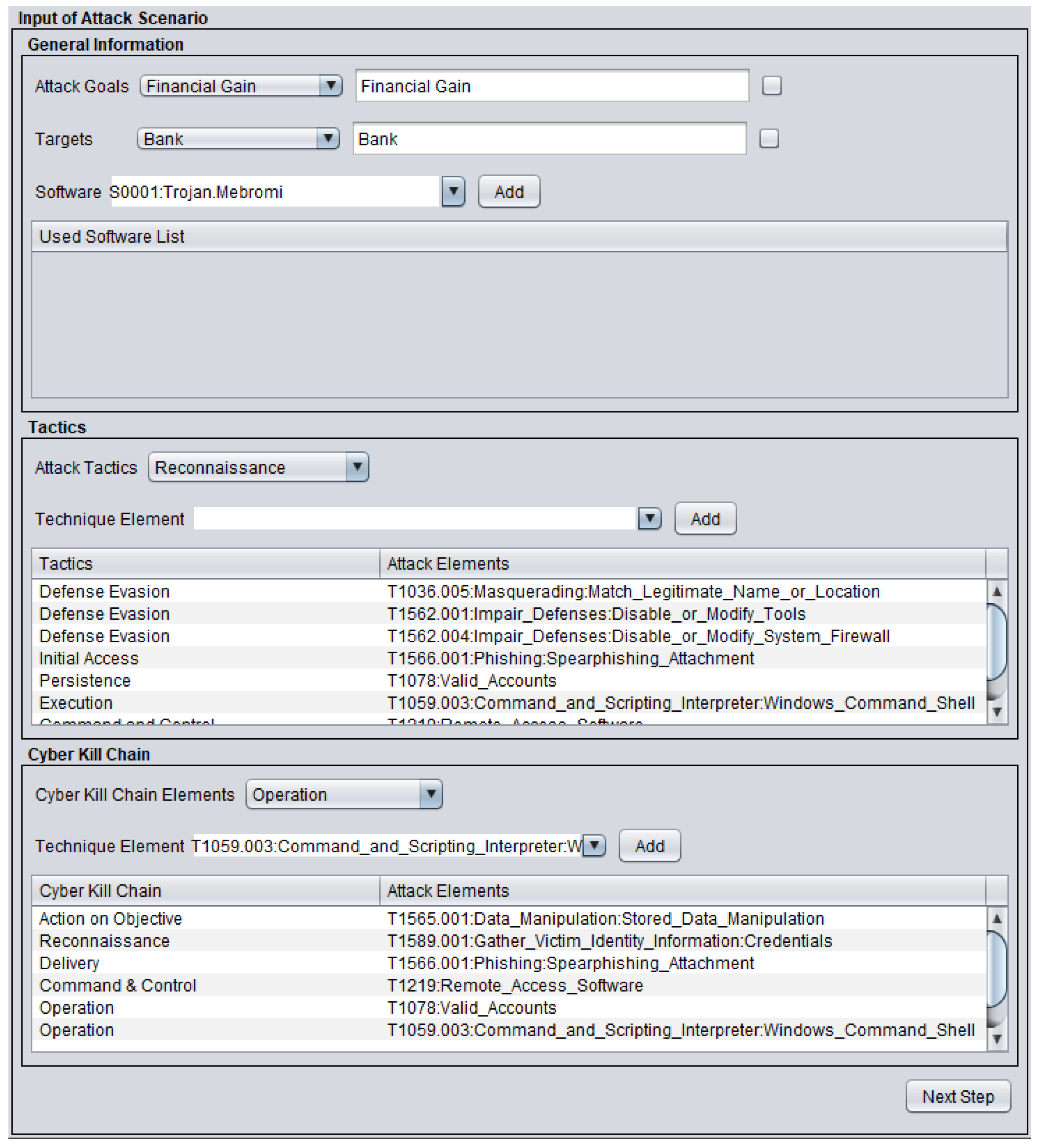Viewport: 1037px width, 1148px height.
Task: Open the Attack Tactics Reconnaissance dropdown
Action: tap(258, 467)
